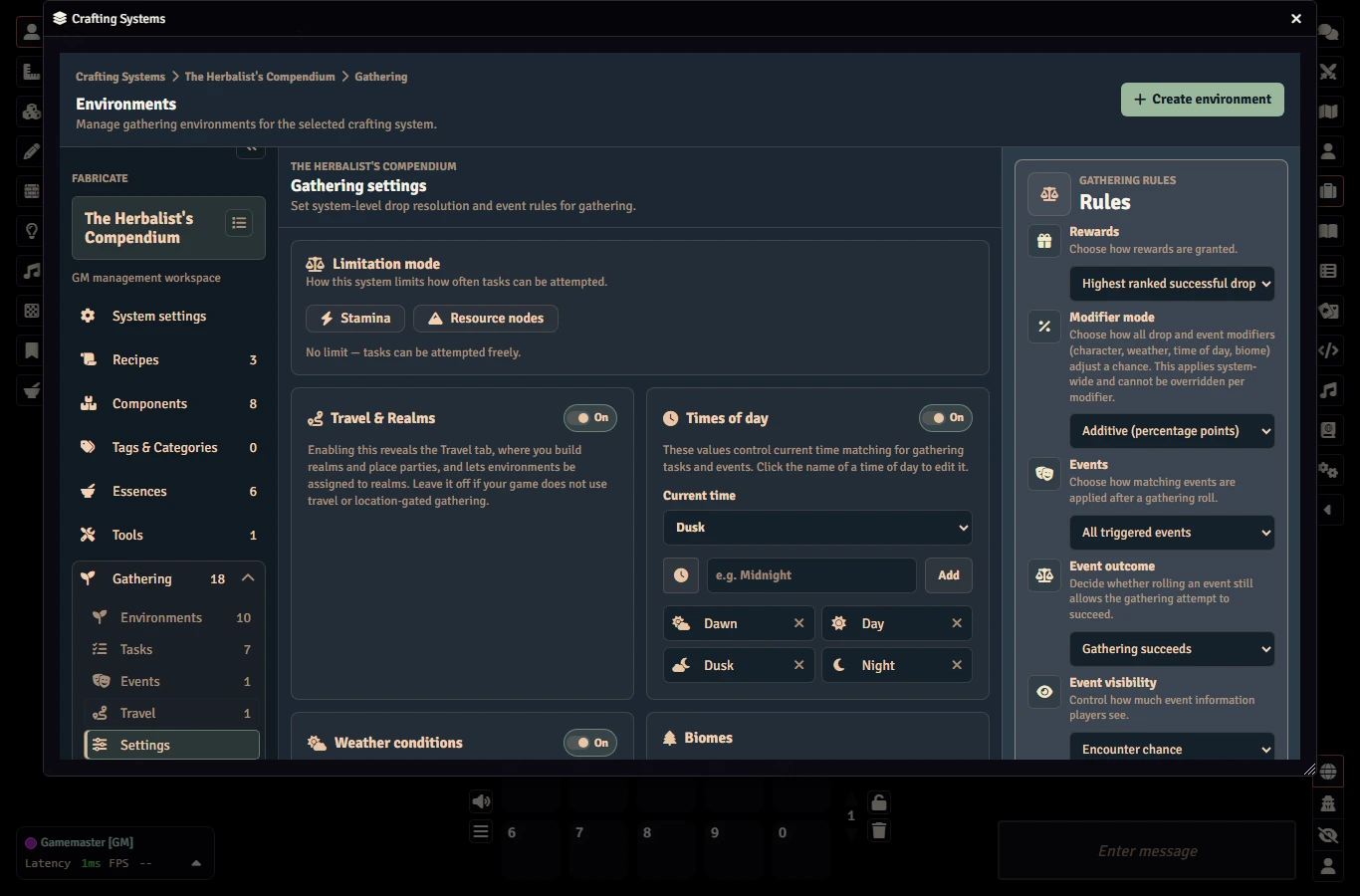Image resolution: width=1360 pixels, height=896 pixels.
Task: Open Components section
Action: click(x=168, y=403)
